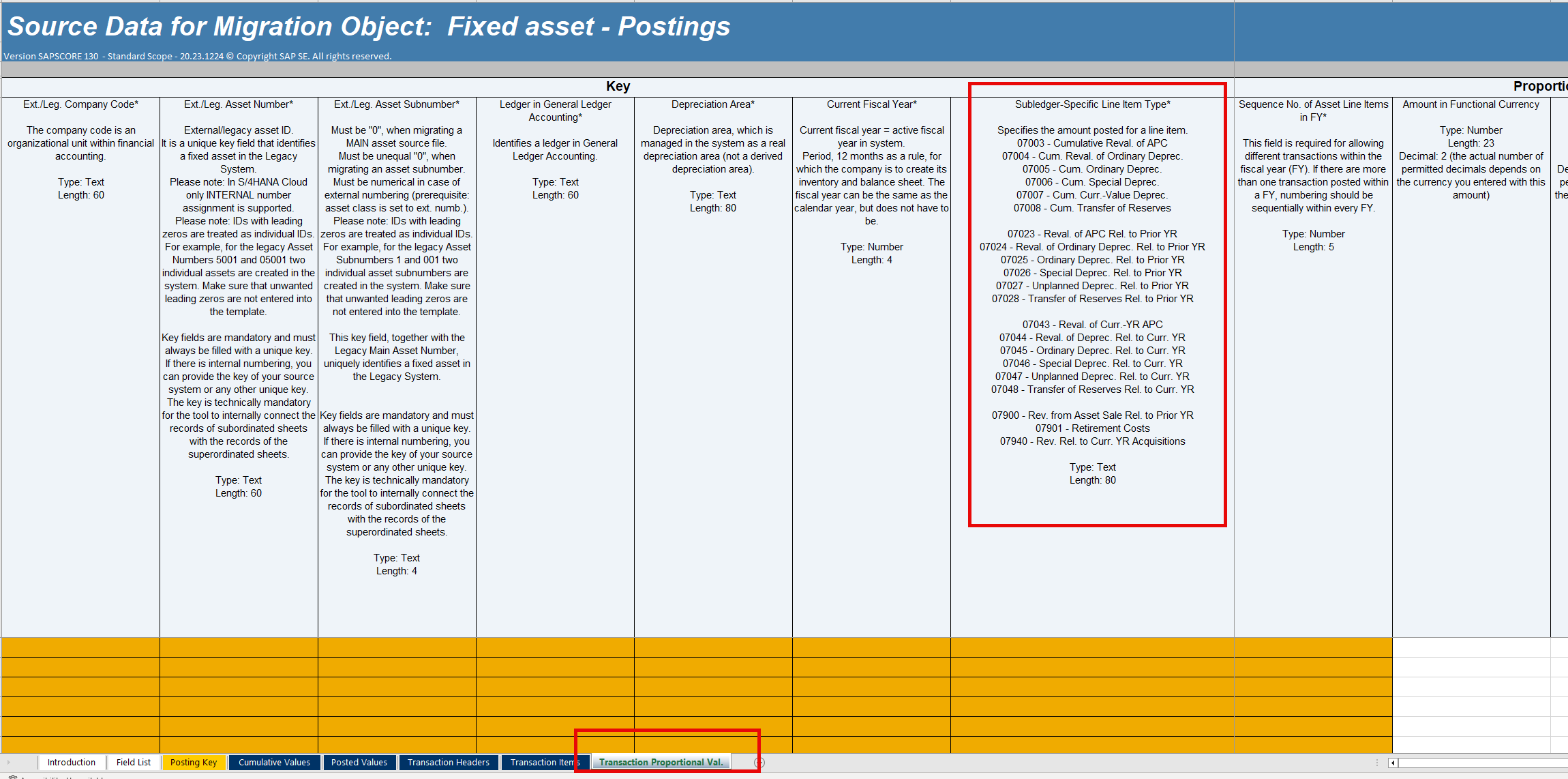Select the Ext./Leg. Asset Subnumber* header cell
The width and height of the screenshot is (1568, 779).
397,367
